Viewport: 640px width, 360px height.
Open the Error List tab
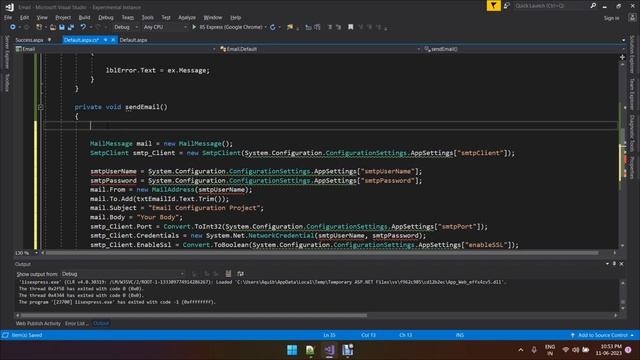click(x=76, y=323)
